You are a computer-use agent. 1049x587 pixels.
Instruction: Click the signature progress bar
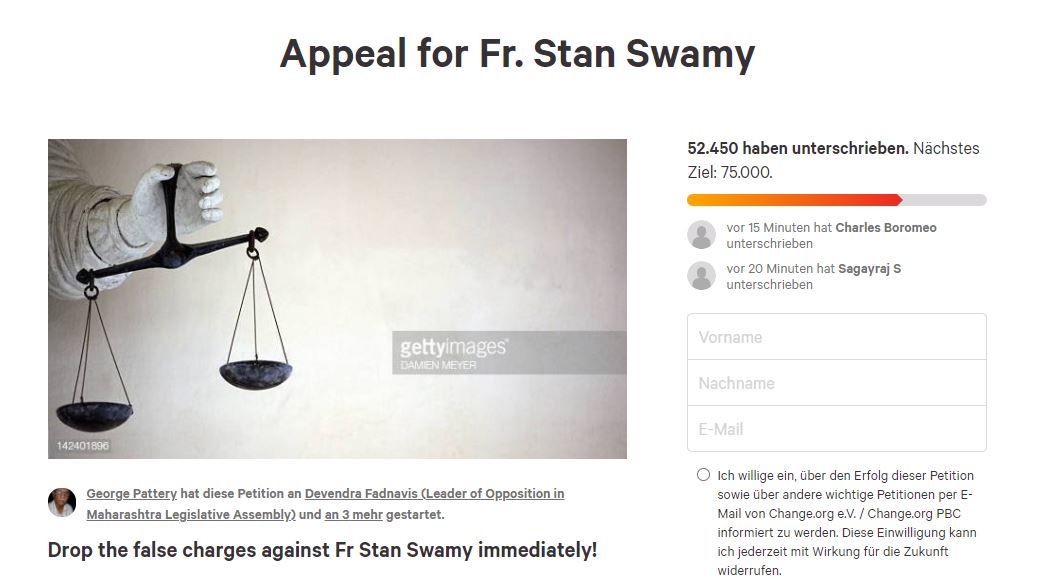tap(836, 200)
